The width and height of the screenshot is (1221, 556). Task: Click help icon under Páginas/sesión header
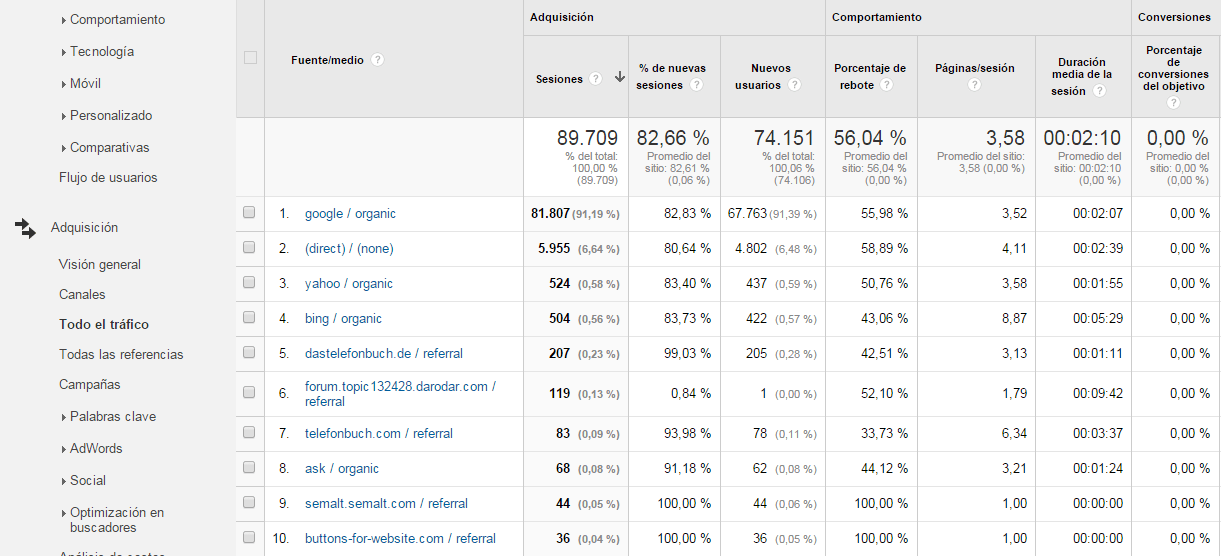974,86
